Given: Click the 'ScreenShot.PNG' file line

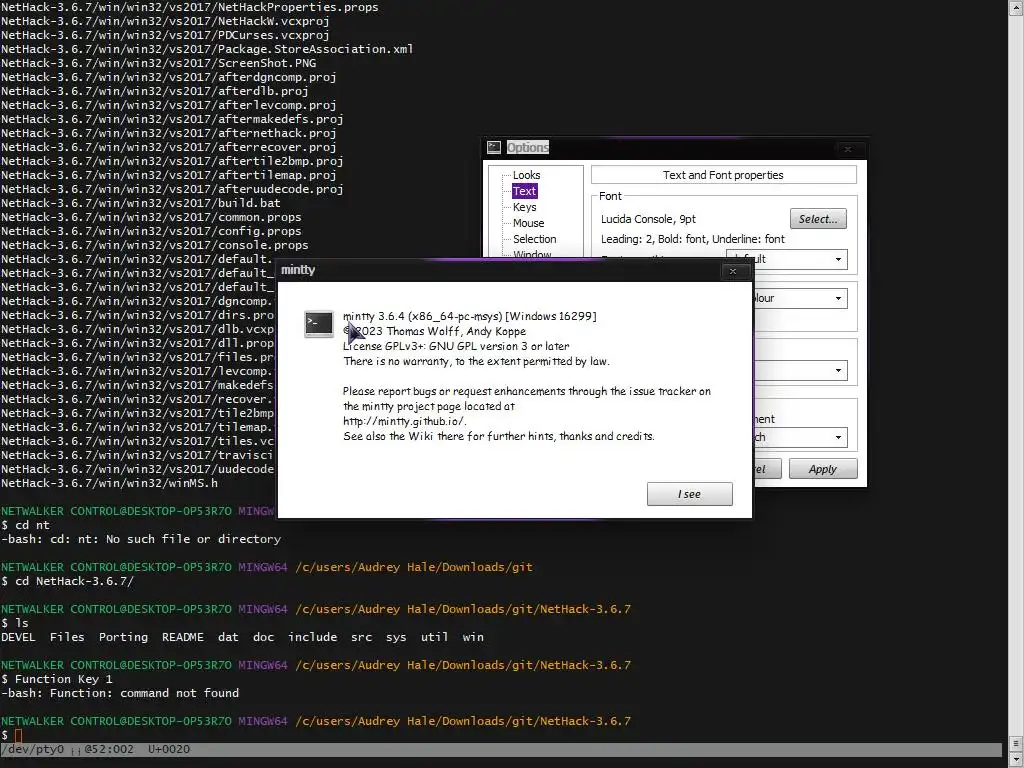Looking at the screenshot, I should point(159,63).
